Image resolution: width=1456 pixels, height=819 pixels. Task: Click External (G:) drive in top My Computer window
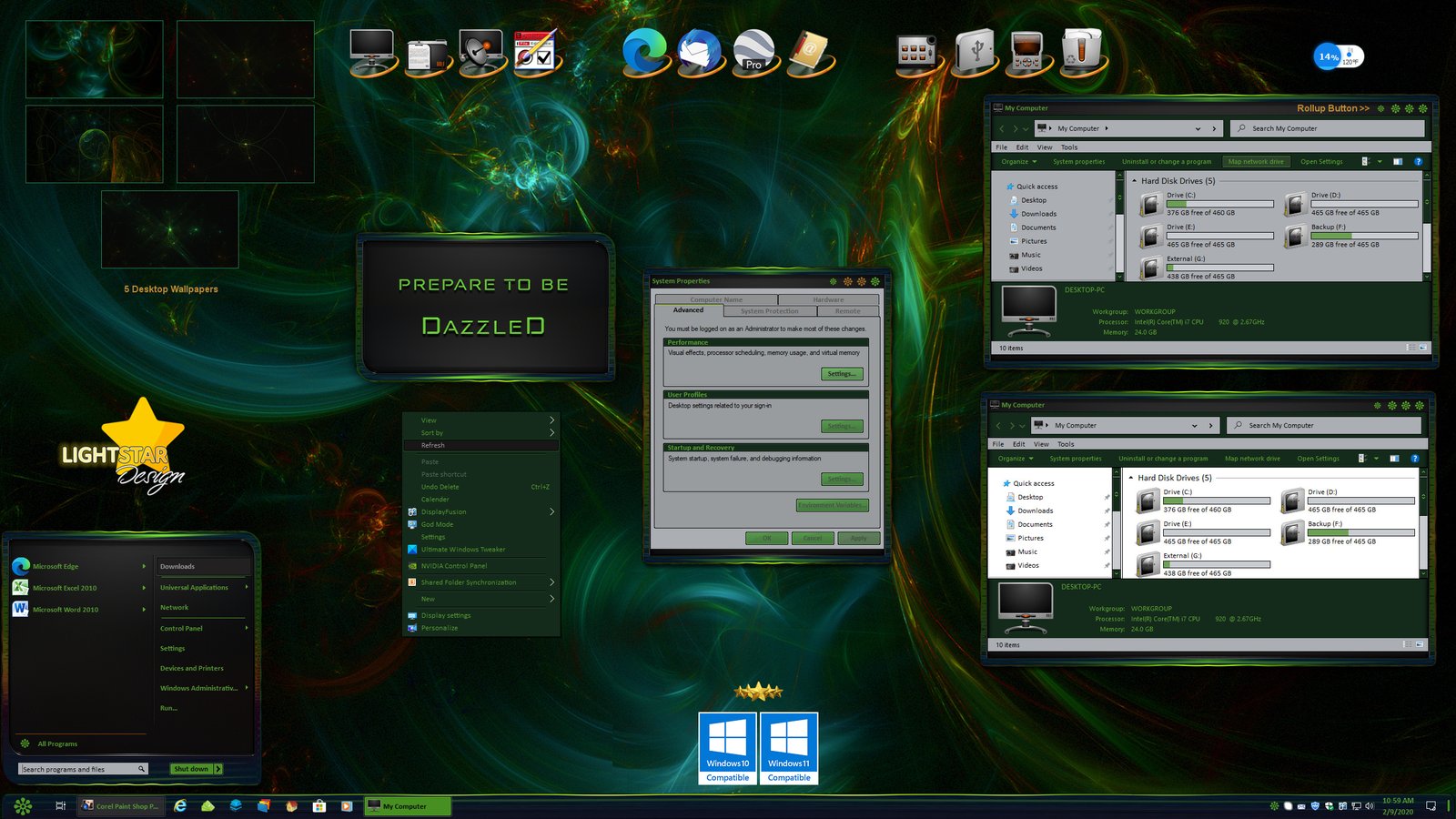click(x=1207, y=267)
